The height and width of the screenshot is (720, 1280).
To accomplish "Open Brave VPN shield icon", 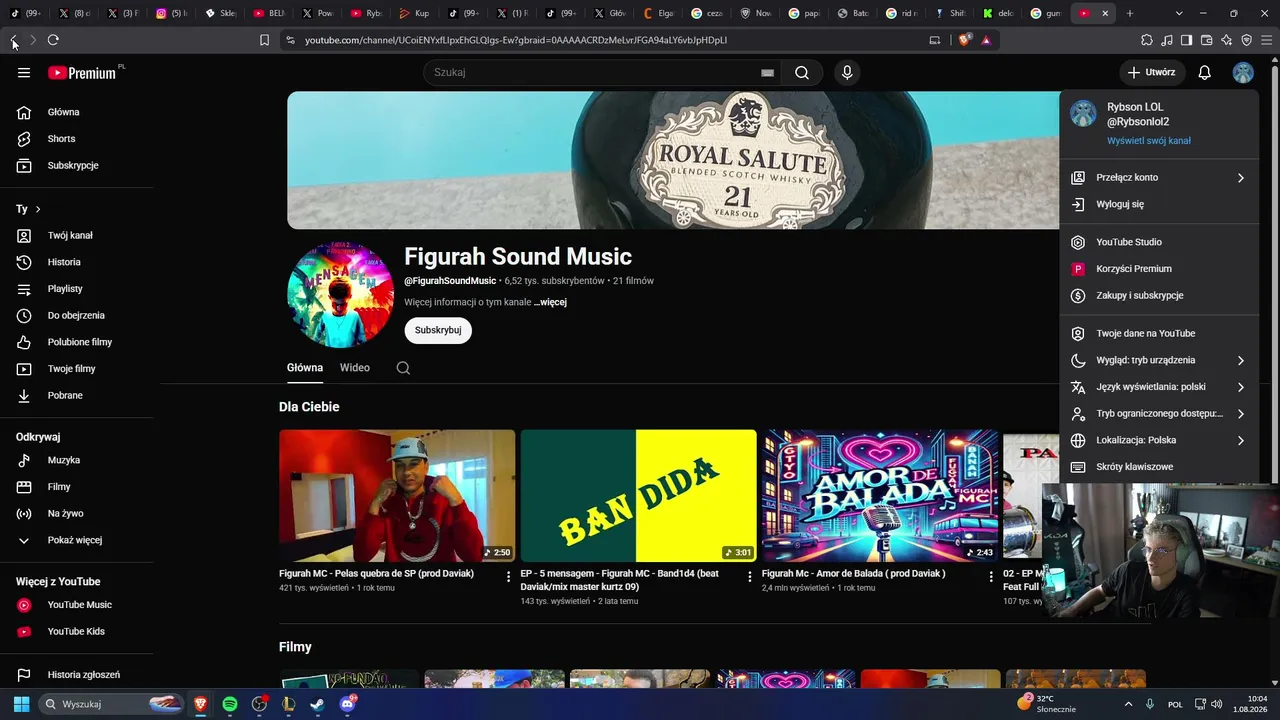I will 1247,40.
